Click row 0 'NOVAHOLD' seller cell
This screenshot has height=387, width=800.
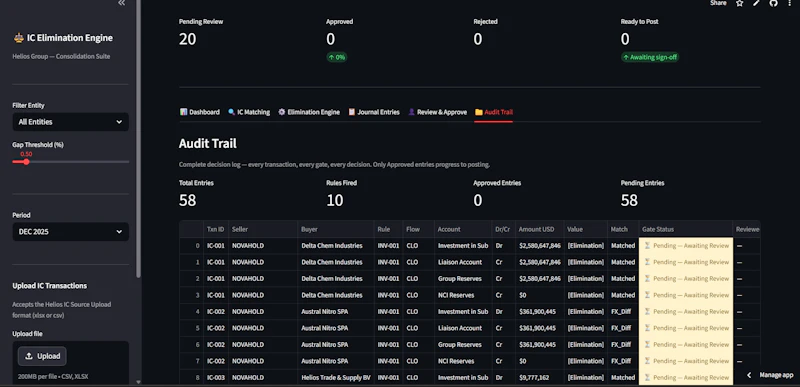pos(263,246)
